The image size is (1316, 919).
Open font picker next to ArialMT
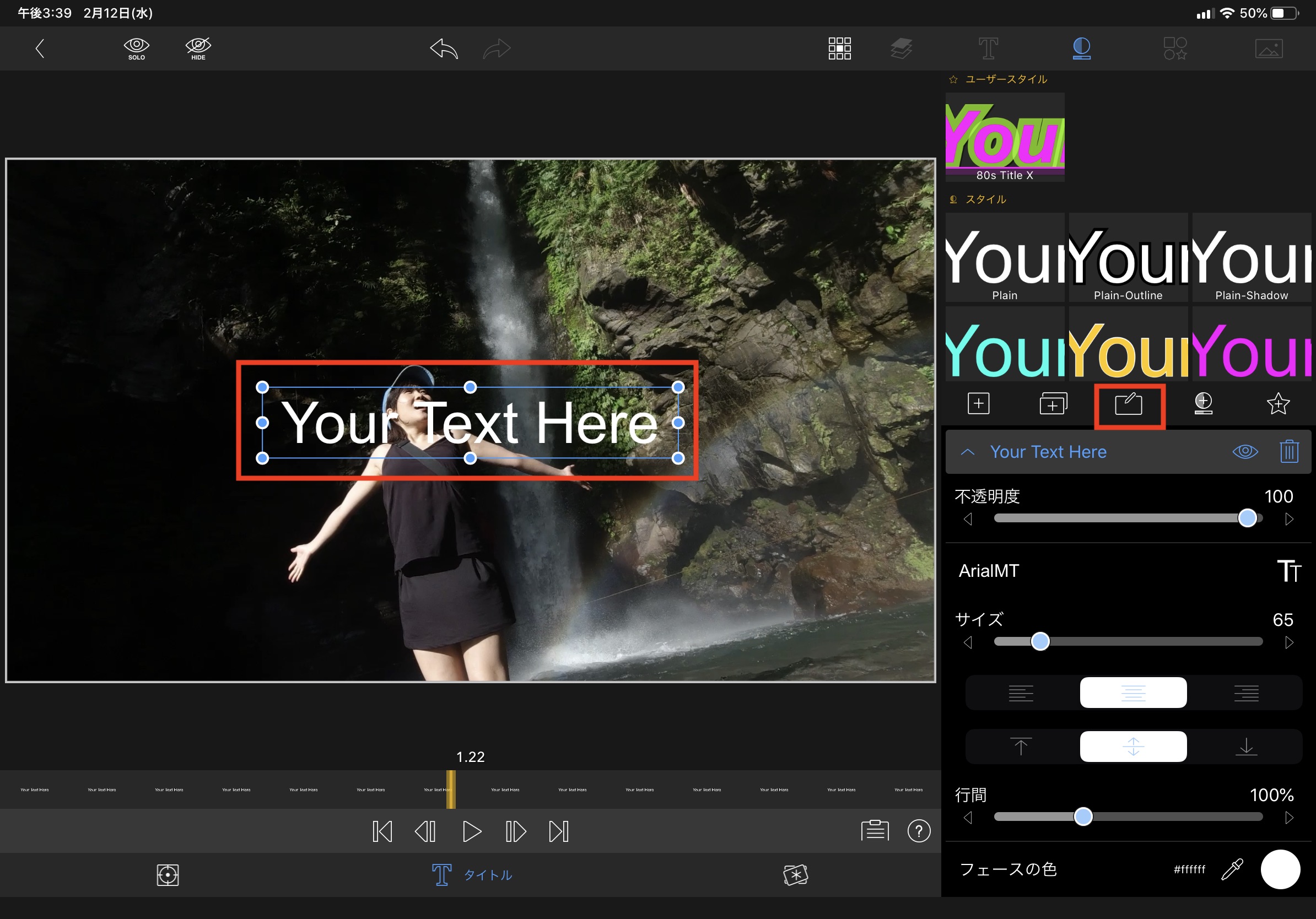[x=1288, y=571]
